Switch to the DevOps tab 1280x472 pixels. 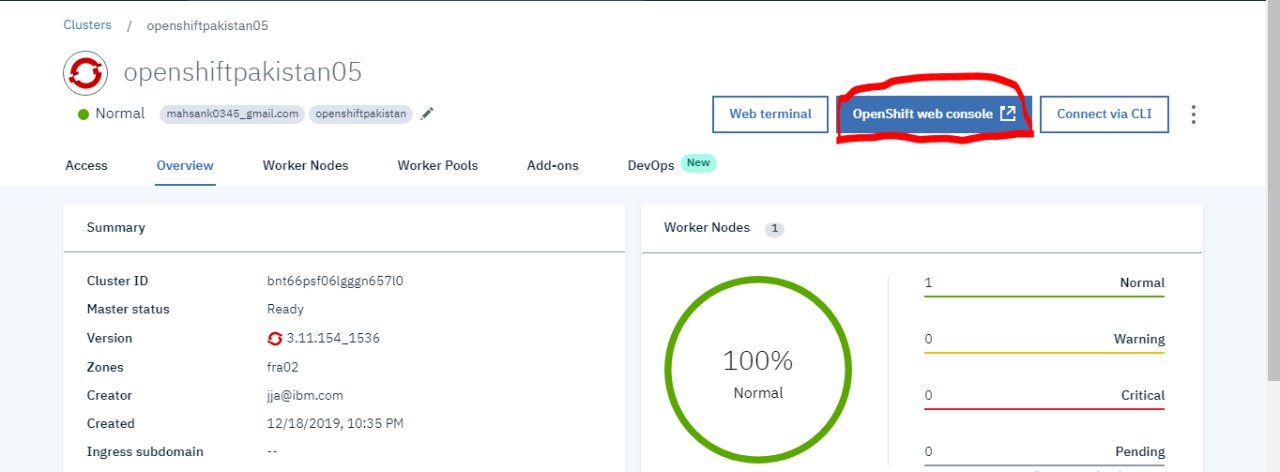(650, 165)
